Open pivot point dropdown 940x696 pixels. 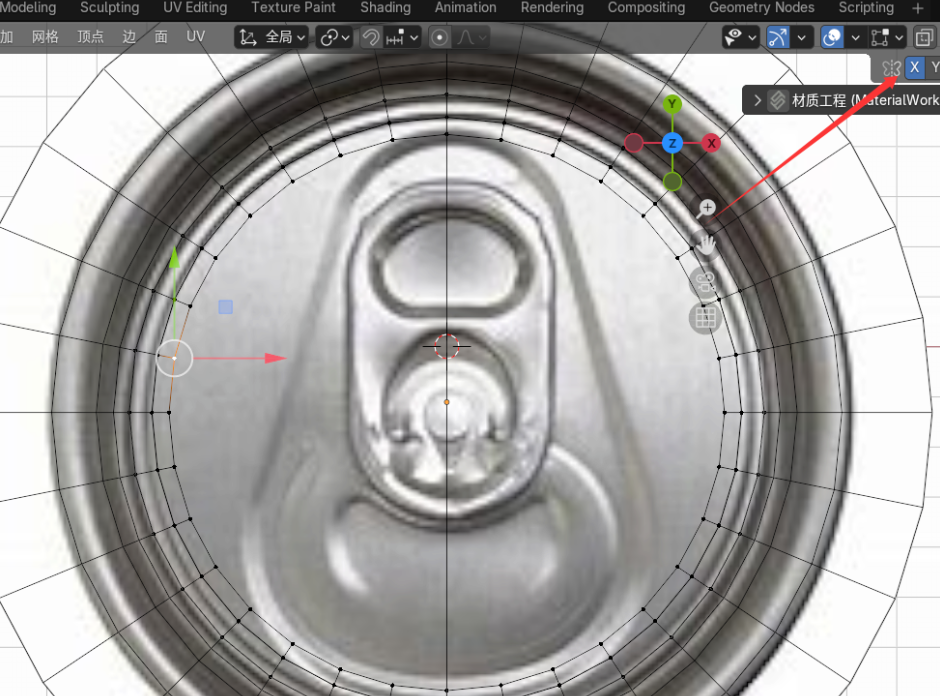[334, 37]
